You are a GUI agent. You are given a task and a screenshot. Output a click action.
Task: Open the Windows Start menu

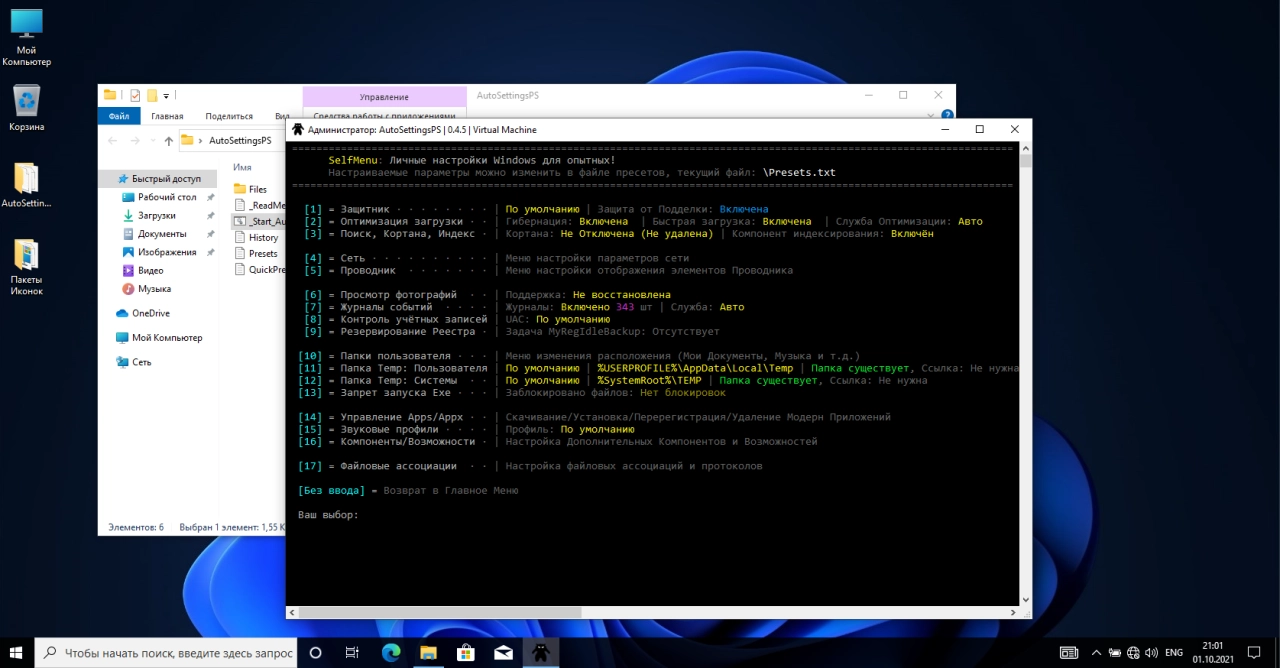click(x=17, y=652)
